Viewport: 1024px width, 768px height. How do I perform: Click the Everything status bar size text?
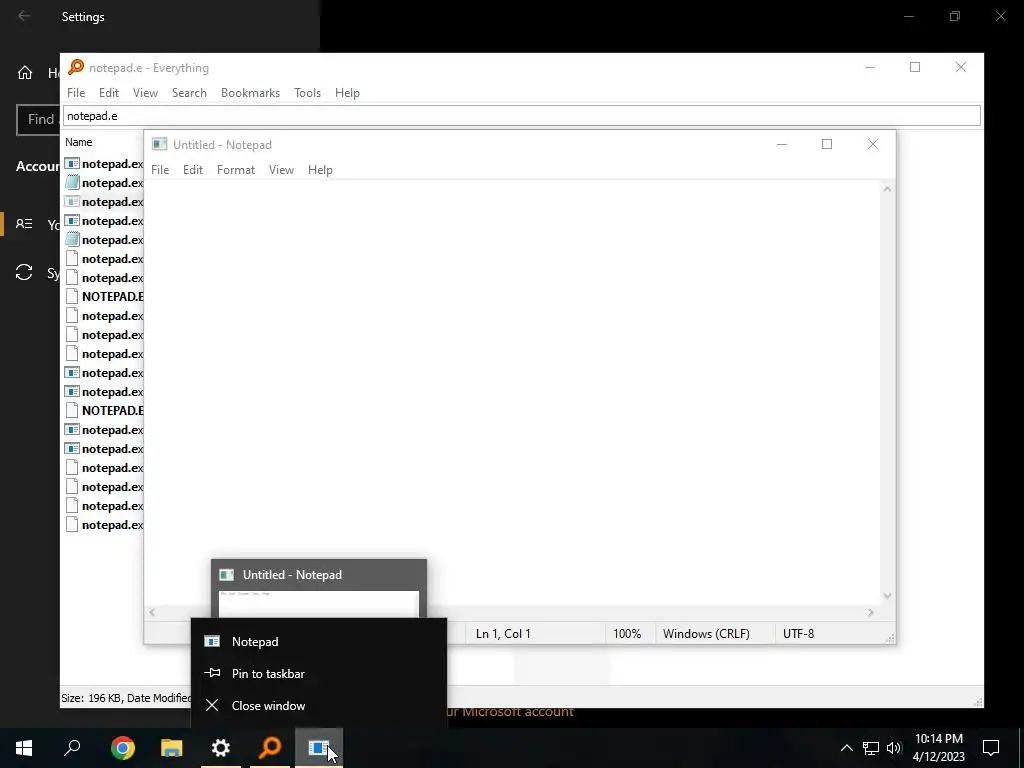(126, 697)
